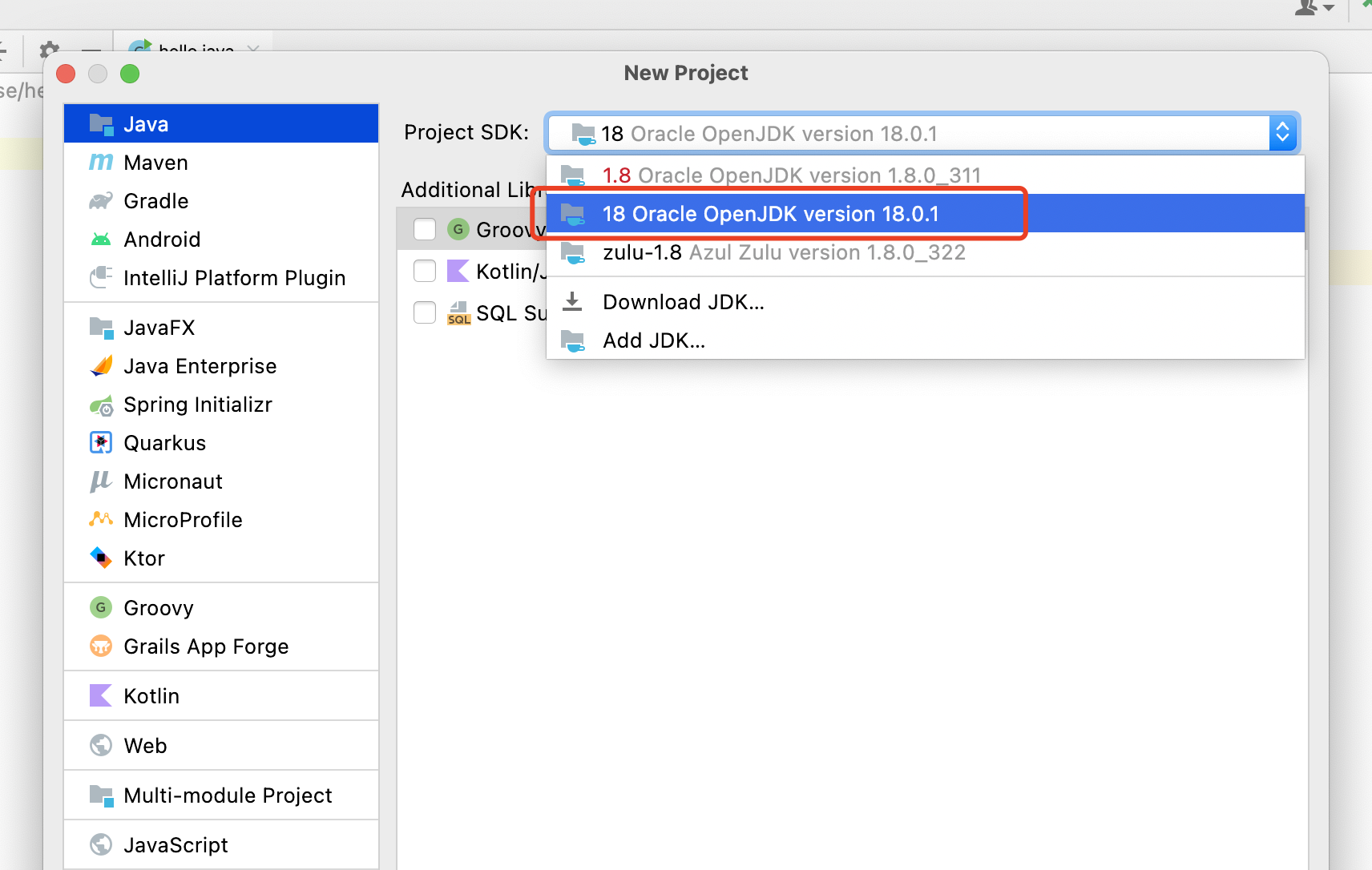Select Java Enterprise project type
1372x870 pixels.
221,366
